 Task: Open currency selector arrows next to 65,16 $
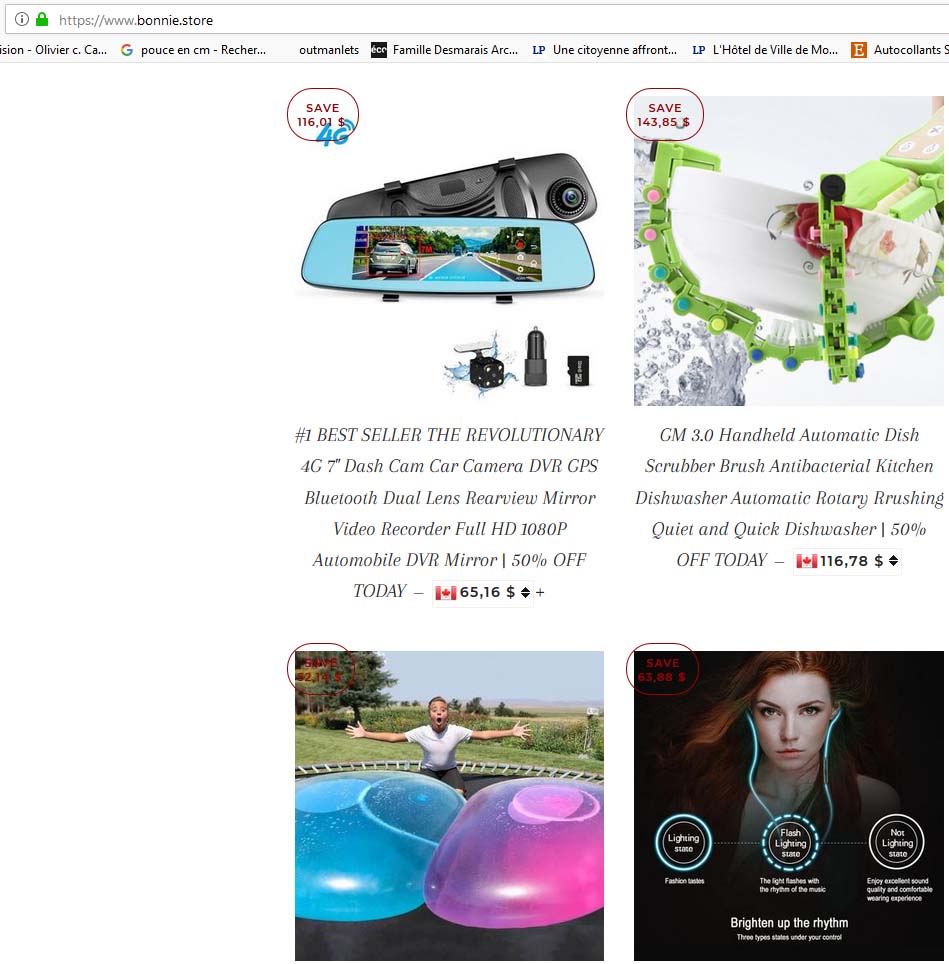click(525, 593)
